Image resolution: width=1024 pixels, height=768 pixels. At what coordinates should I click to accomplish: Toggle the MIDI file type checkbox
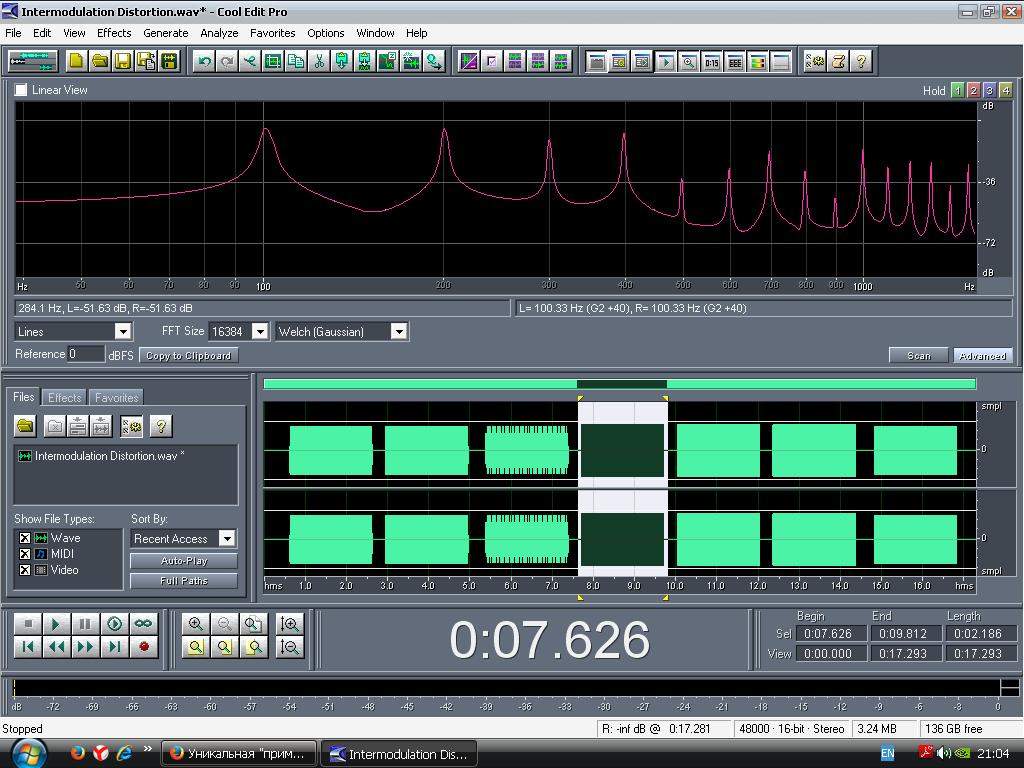click(x=25, y=554)
